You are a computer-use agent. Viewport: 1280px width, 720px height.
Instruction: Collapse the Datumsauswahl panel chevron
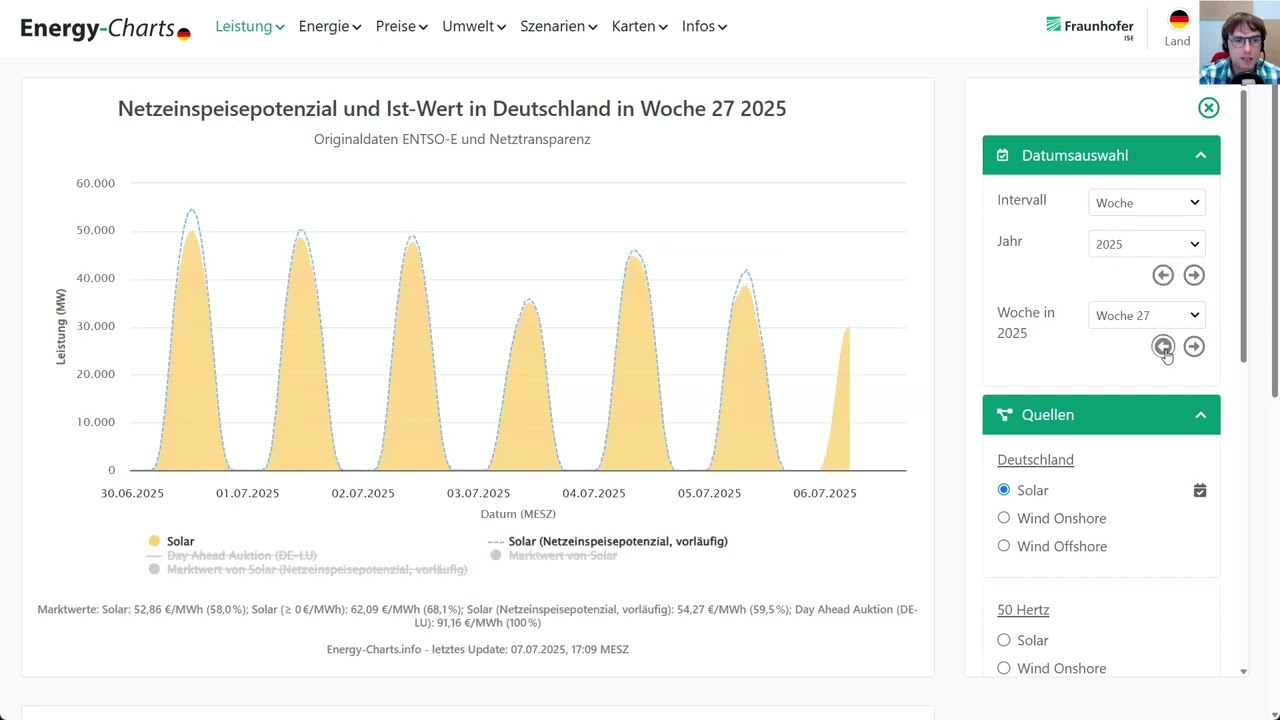(x=1200, y=156)
